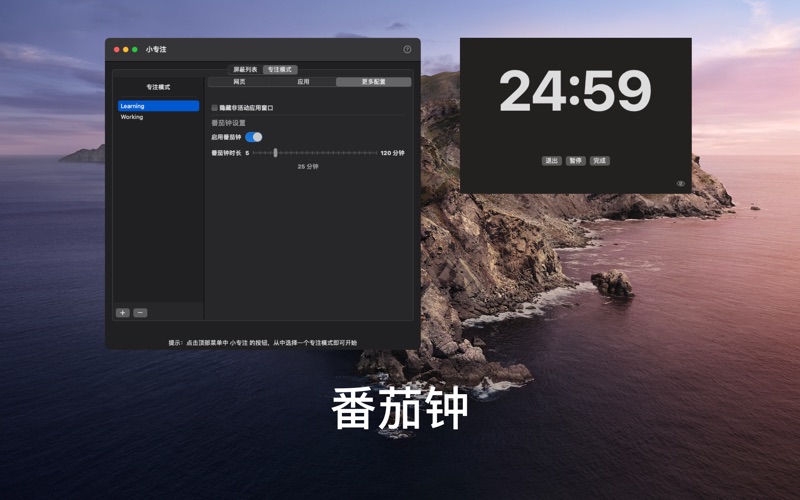Click the 小专注 window title
This screenshot has width=800, height=500.
click(156, 49)
